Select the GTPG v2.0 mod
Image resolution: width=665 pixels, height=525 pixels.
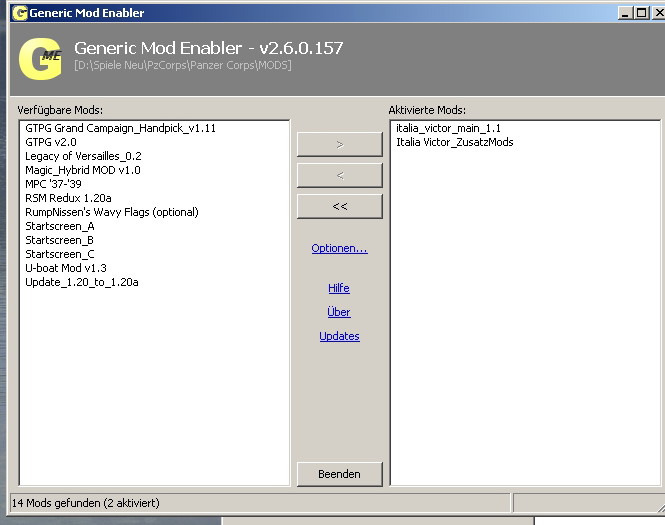(51, 142)
